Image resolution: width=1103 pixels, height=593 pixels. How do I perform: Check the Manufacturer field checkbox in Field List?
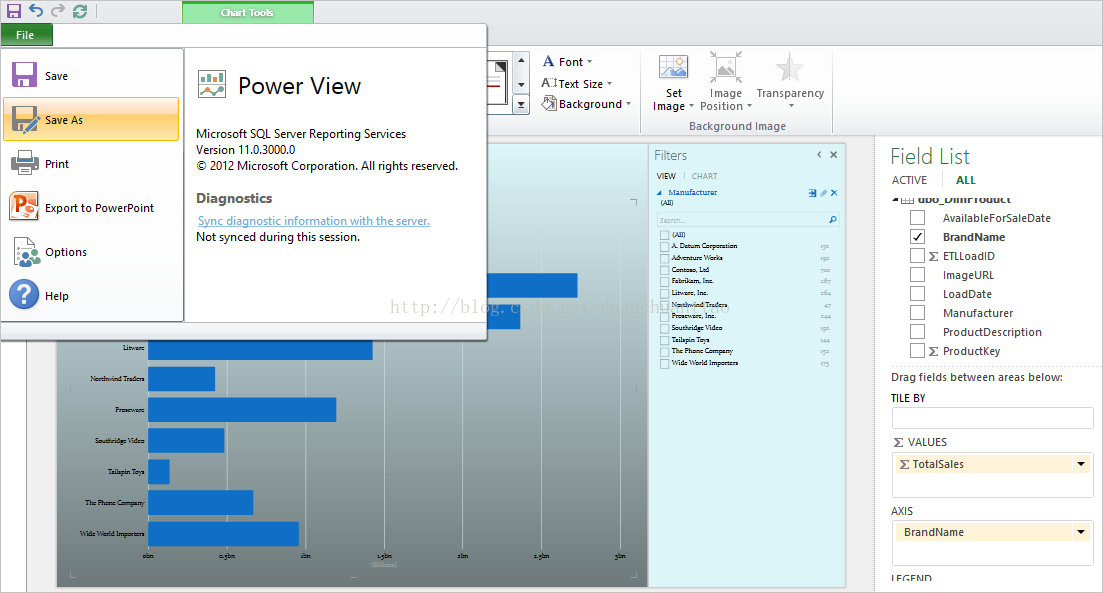coord(917,312)
